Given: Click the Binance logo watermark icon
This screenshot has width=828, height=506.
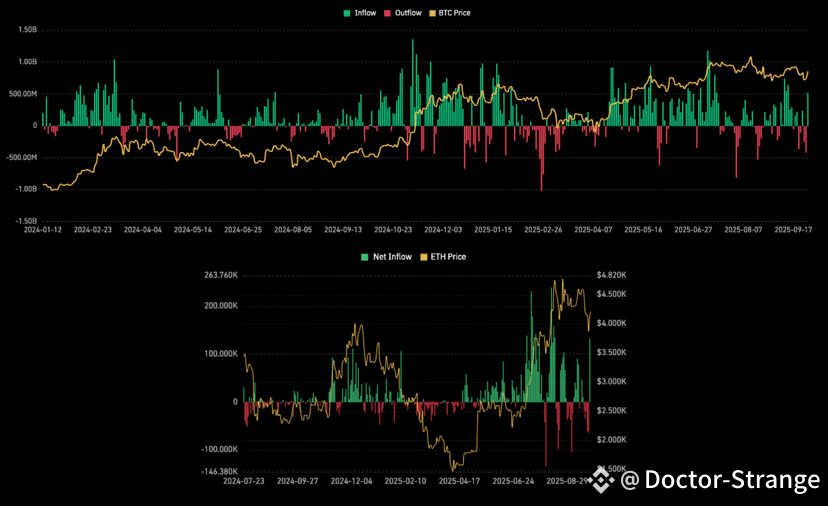Looking at the screenshot, I should (601, 481).
